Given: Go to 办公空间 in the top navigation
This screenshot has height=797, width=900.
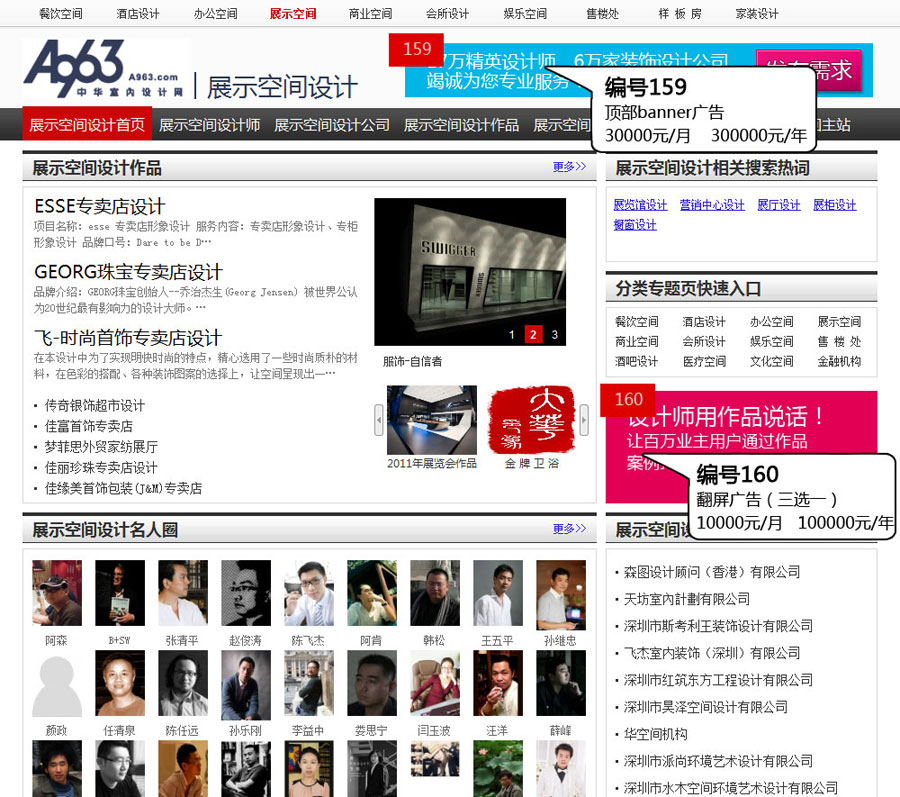Looking at the screenshot, I should coord(215,13).
